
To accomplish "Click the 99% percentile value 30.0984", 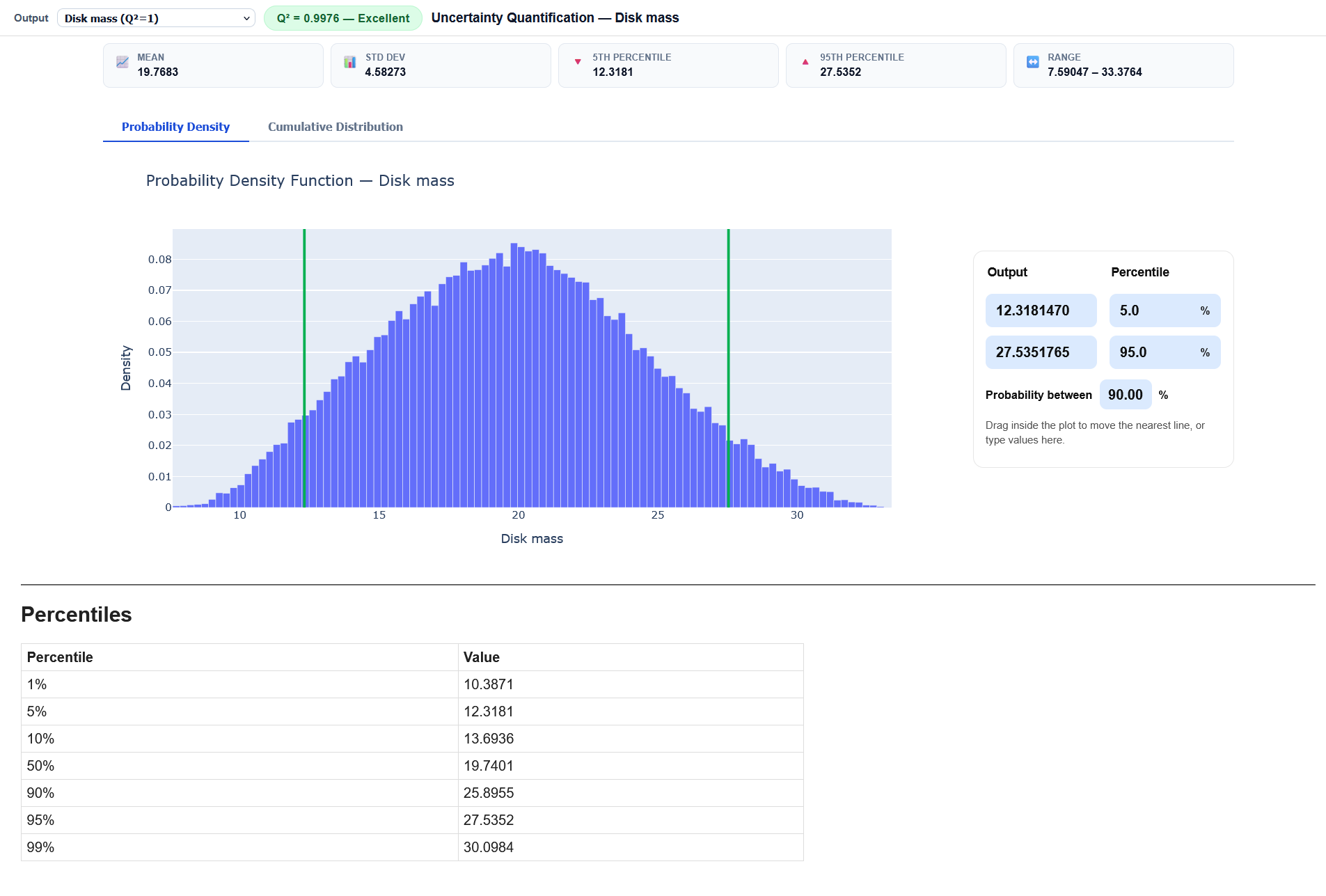I will pyautogui.click(x=489, y=847).
